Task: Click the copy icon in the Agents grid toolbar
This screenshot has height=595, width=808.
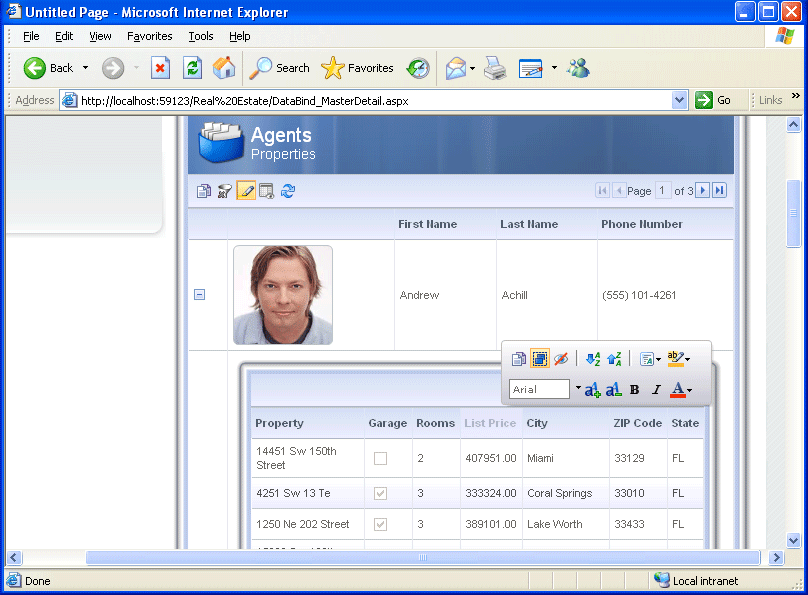Action: click(x=204, y=191)
